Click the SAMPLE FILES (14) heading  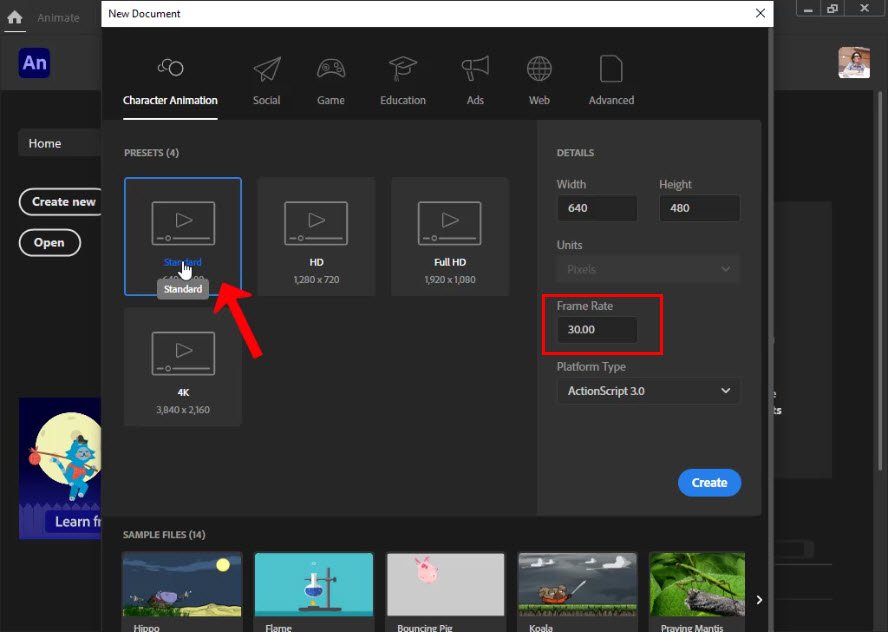pyautogui.click(x=164, y=535)
